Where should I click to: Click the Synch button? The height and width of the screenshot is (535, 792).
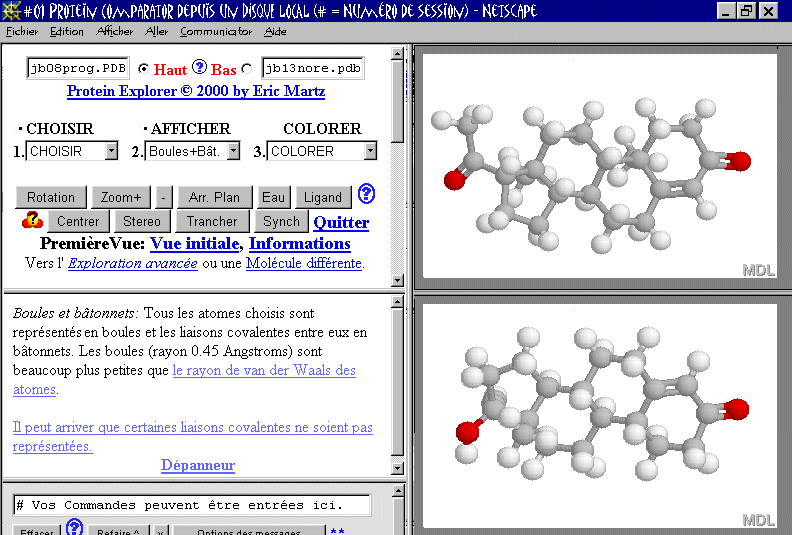pos(281,221)
